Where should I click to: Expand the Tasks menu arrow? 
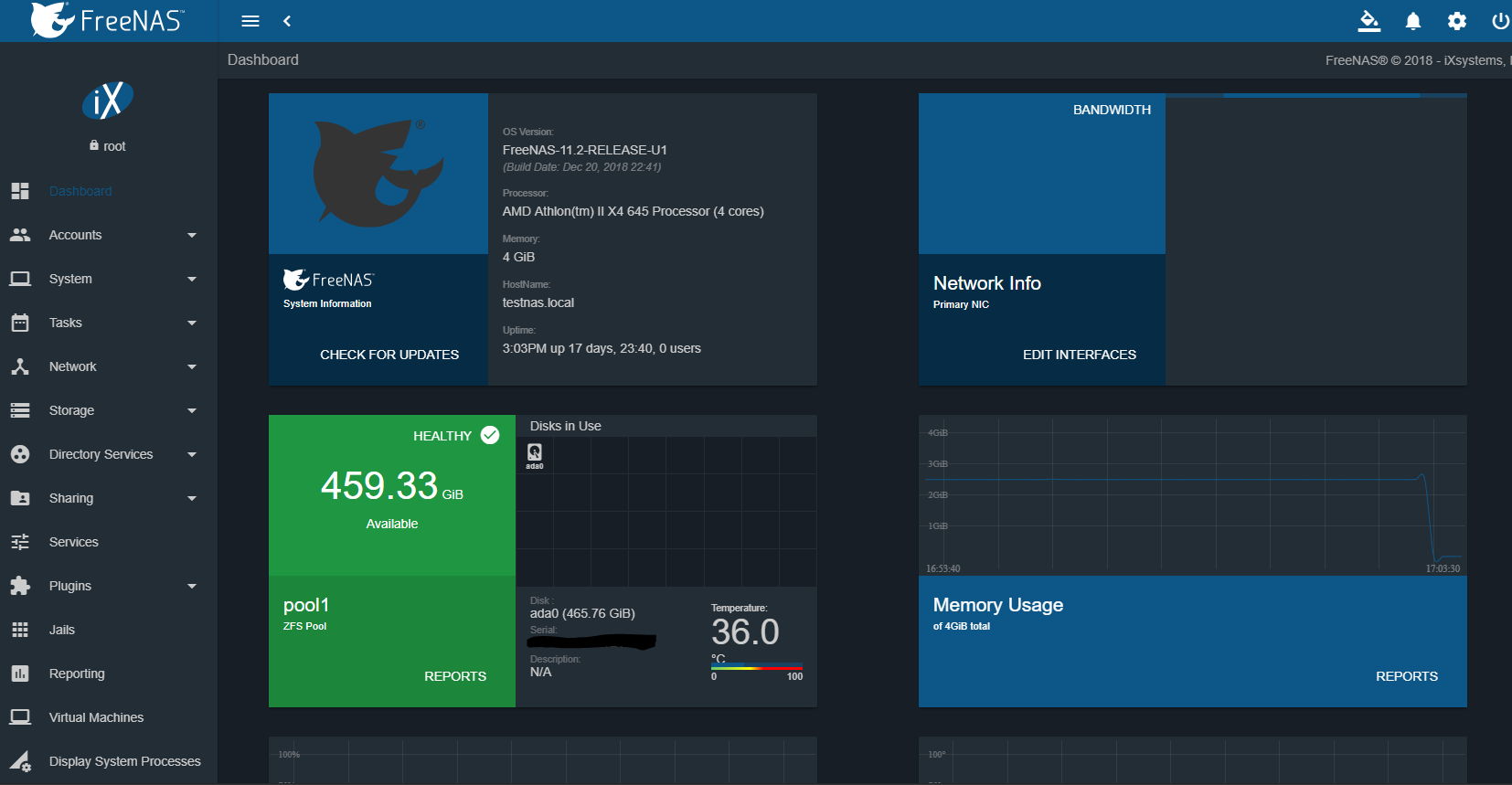(192, 323)
